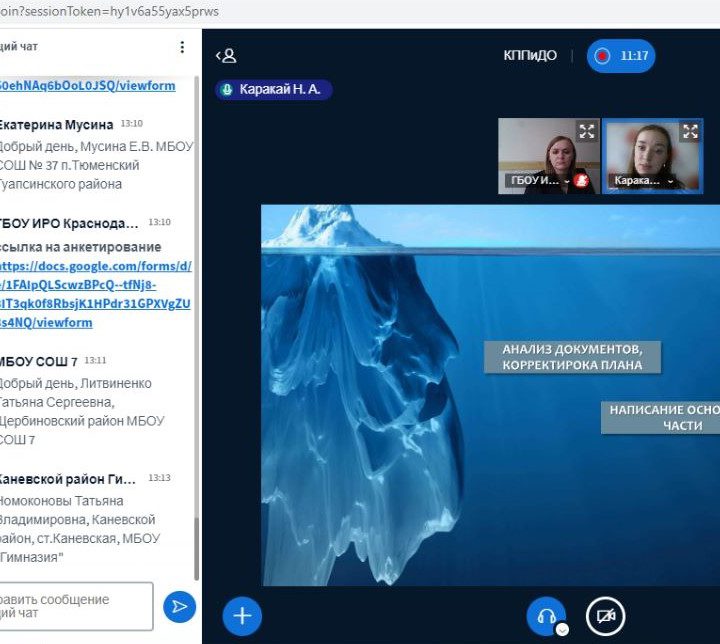Send the chat message with arrow button
The height and width of the screenshot is (644, 720).
click(179, 606)
